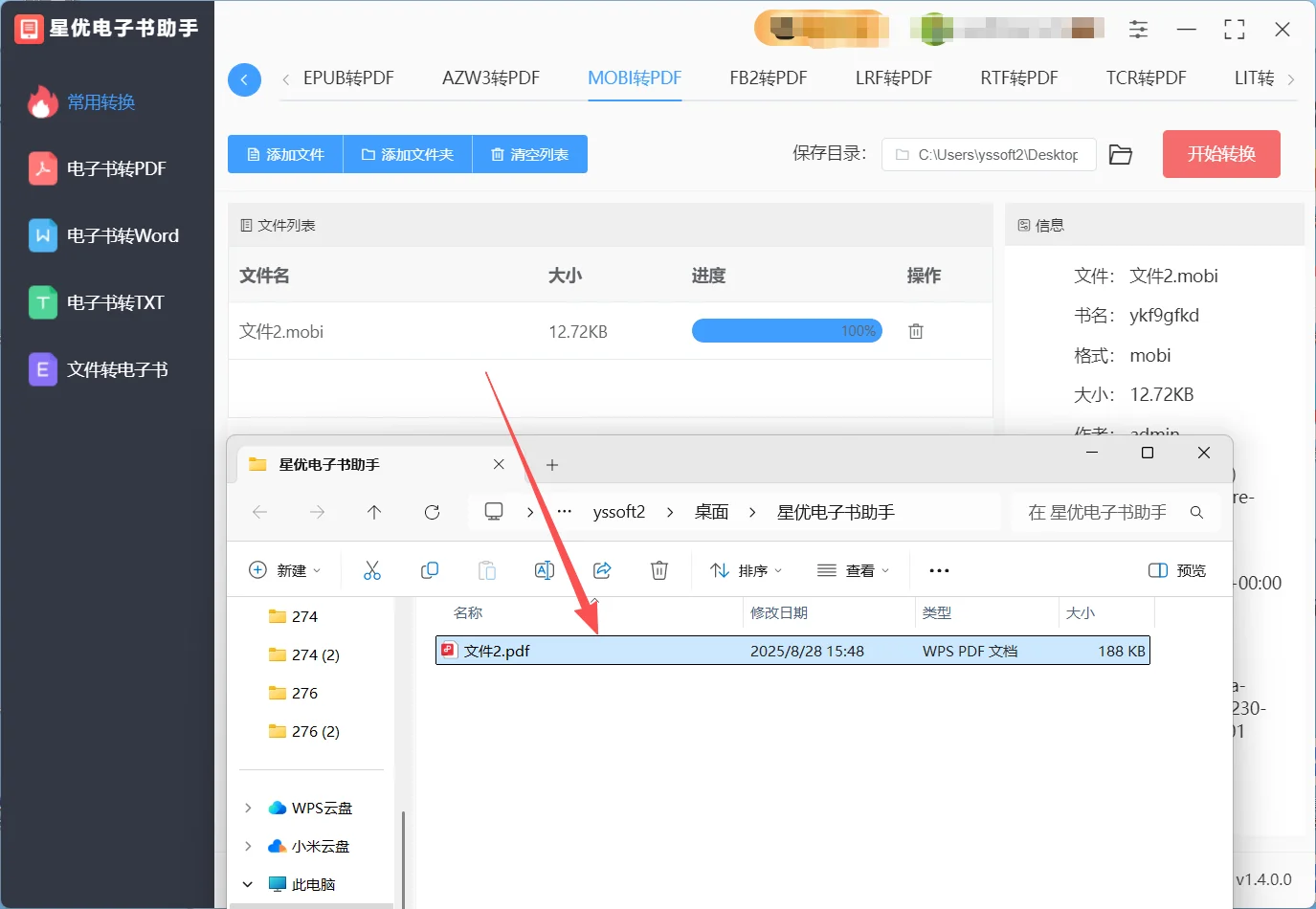Click the Paste clipboard icon
Screen dimensions: 1316x909
pyautogui.click(x=487, y=570)
